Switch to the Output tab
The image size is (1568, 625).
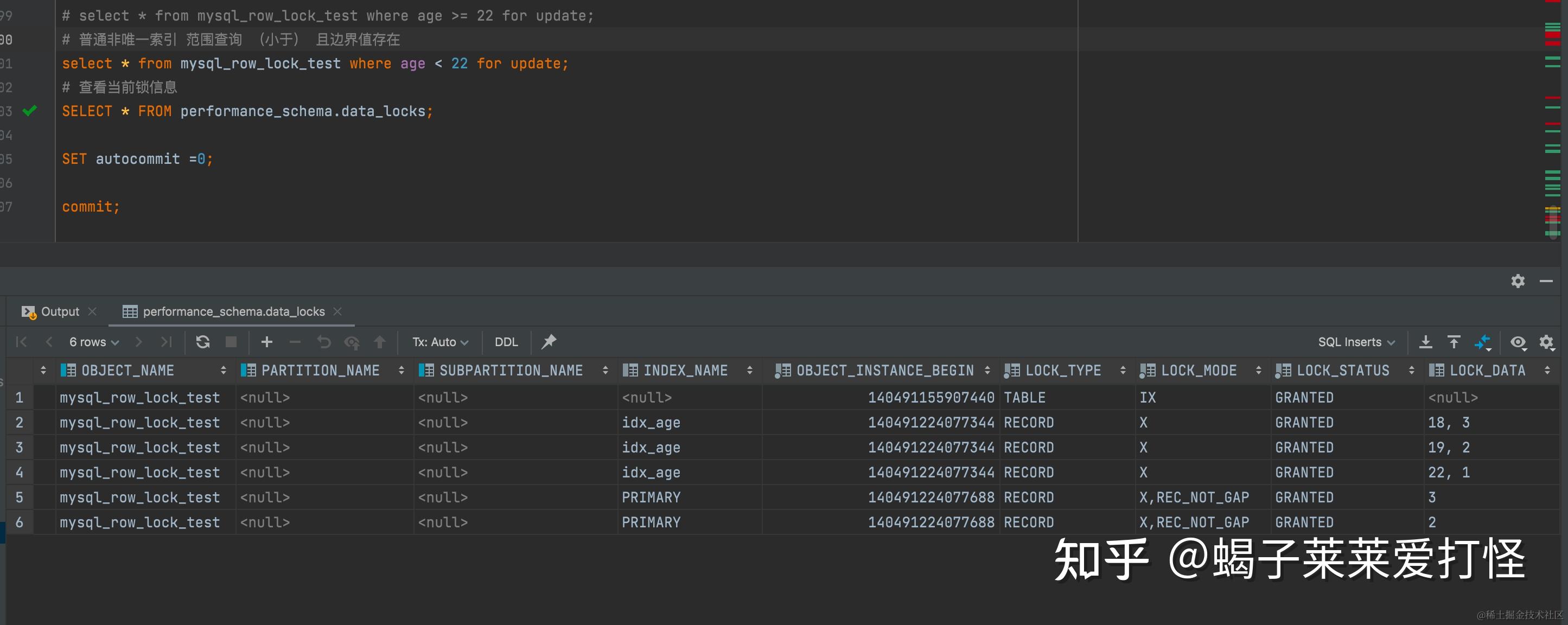pyautogui.click(x=59, y=311)
